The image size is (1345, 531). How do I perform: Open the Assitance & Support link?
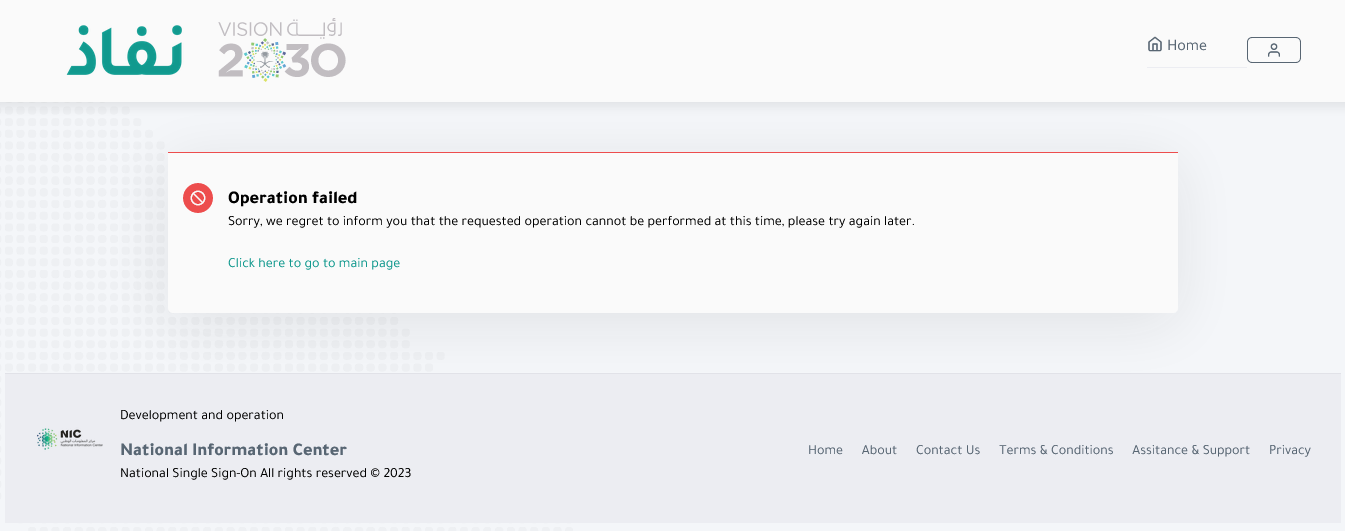[x=1191, y=450]
